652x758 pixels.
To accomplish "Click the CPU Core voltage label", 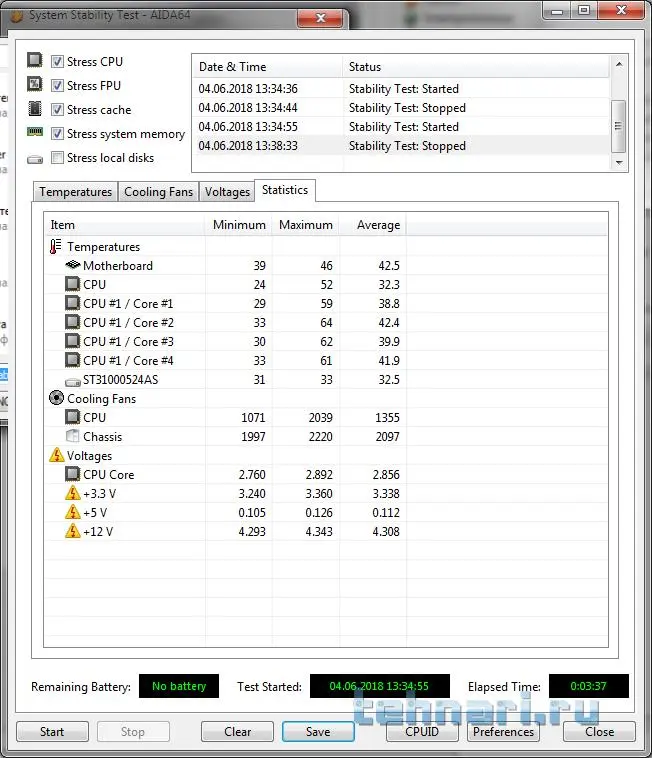I will (x=108, y=475).
